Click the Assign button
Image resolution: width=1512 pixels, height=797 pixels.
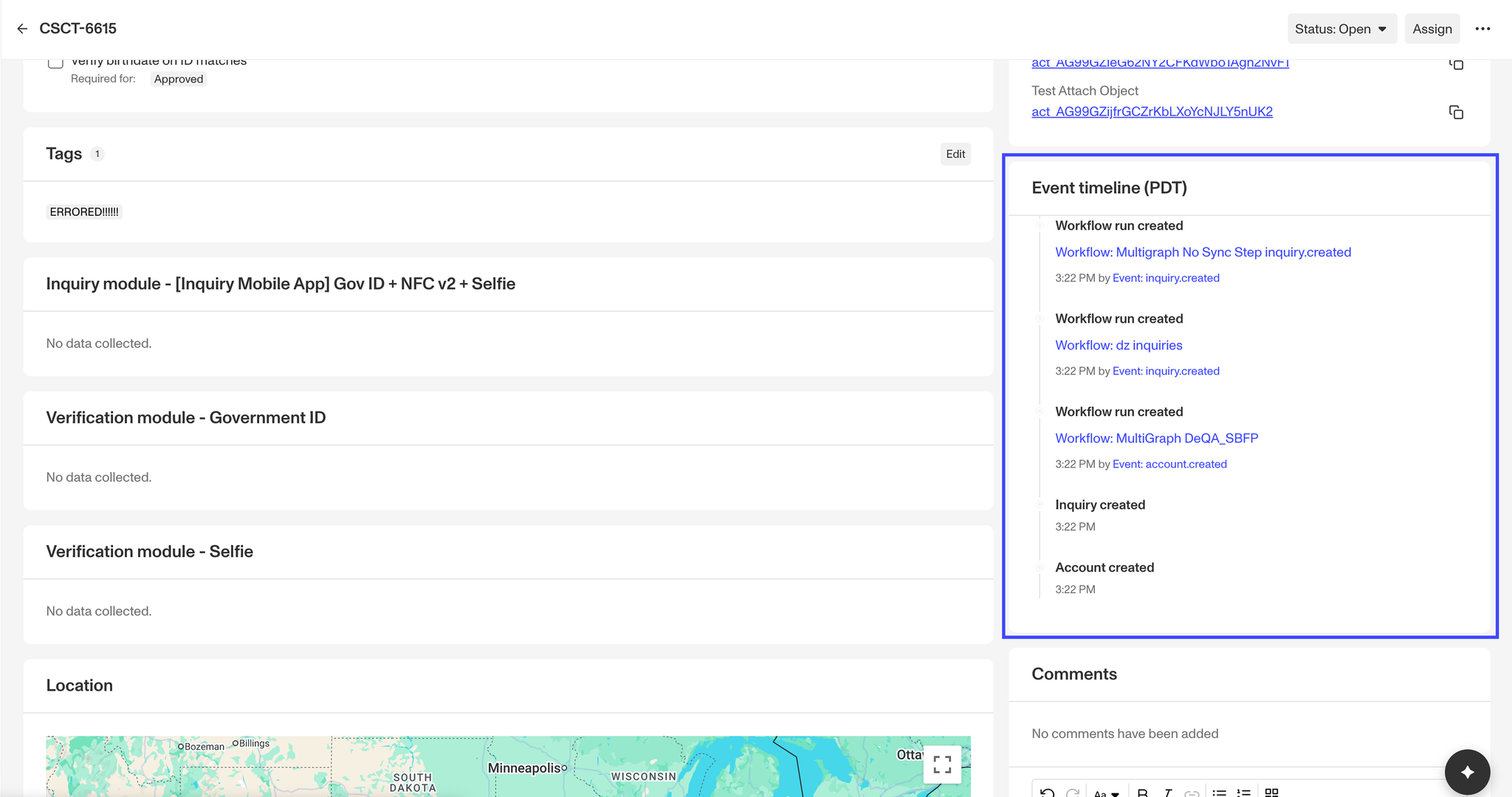1432,29
